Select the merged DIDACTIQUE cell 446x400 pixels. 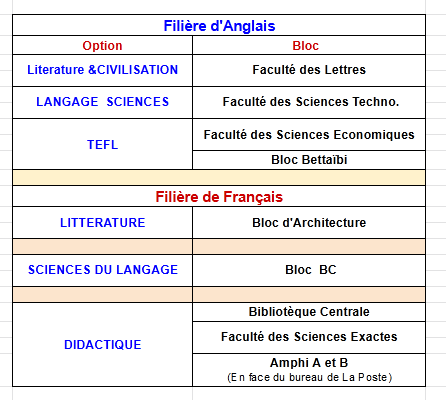point(102,344)
